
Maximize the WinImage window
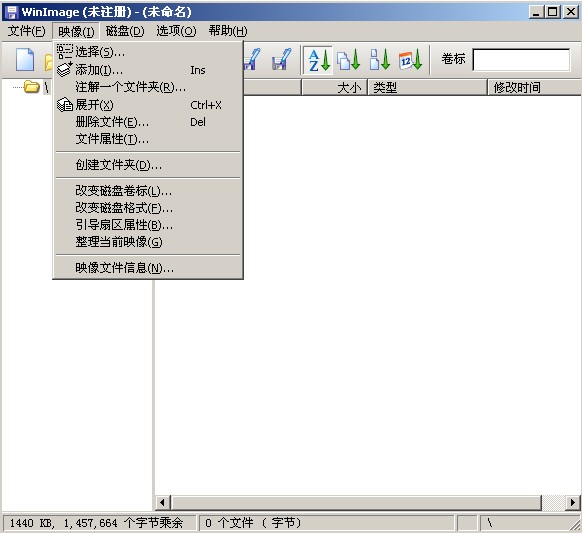click(x=553, y=12)
